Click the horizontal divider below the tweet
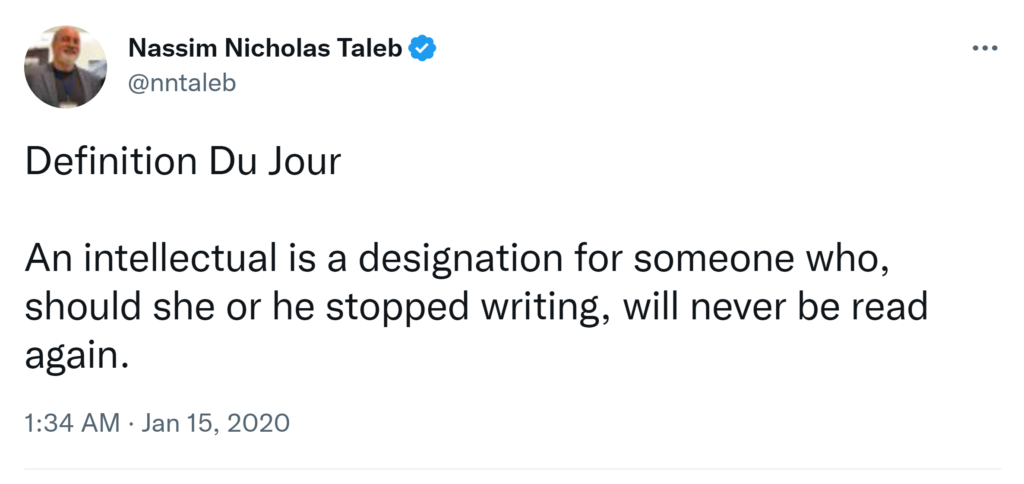This screenshot has height=484, width=1024. [x=512, y=468]
